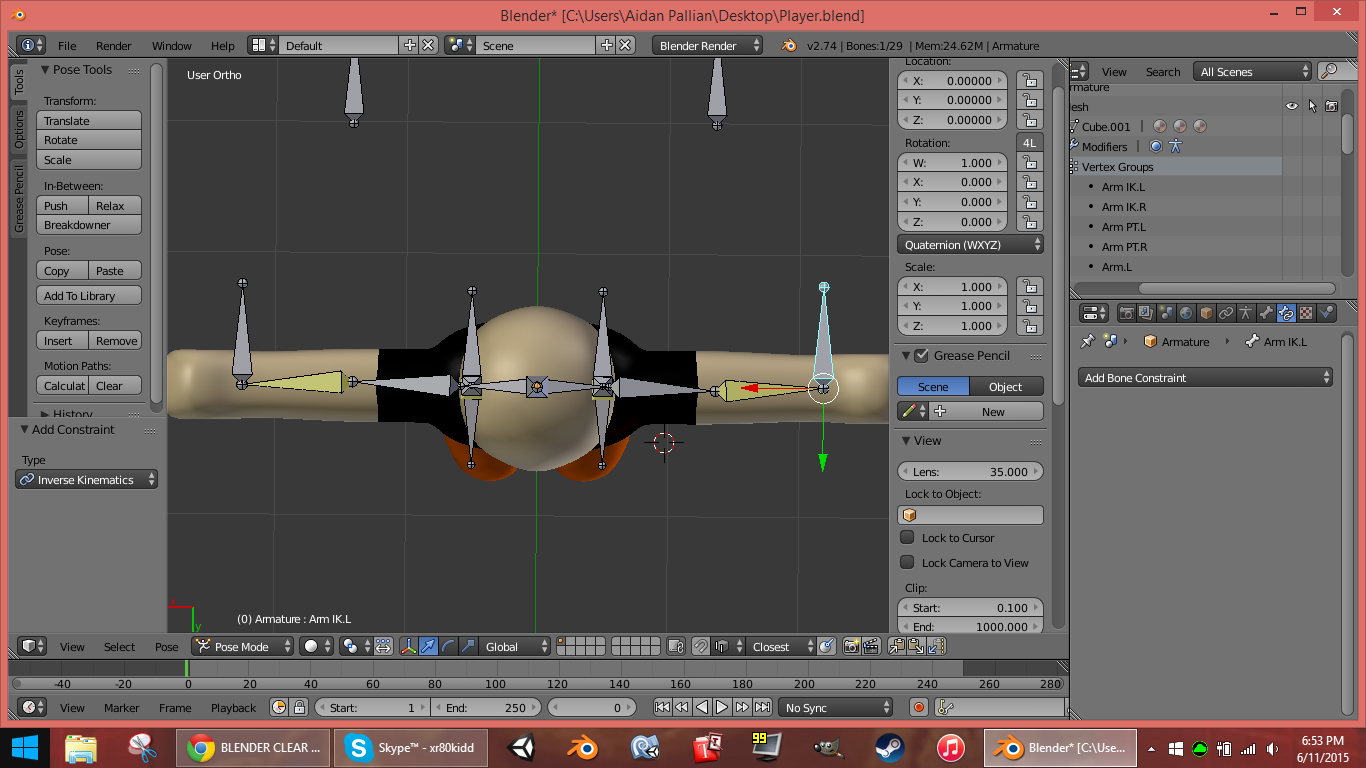This screenshot has width=1366, height=768.
Task: Click the record auto-keyframe button in timeline
Action: click(x=919, y=707)
